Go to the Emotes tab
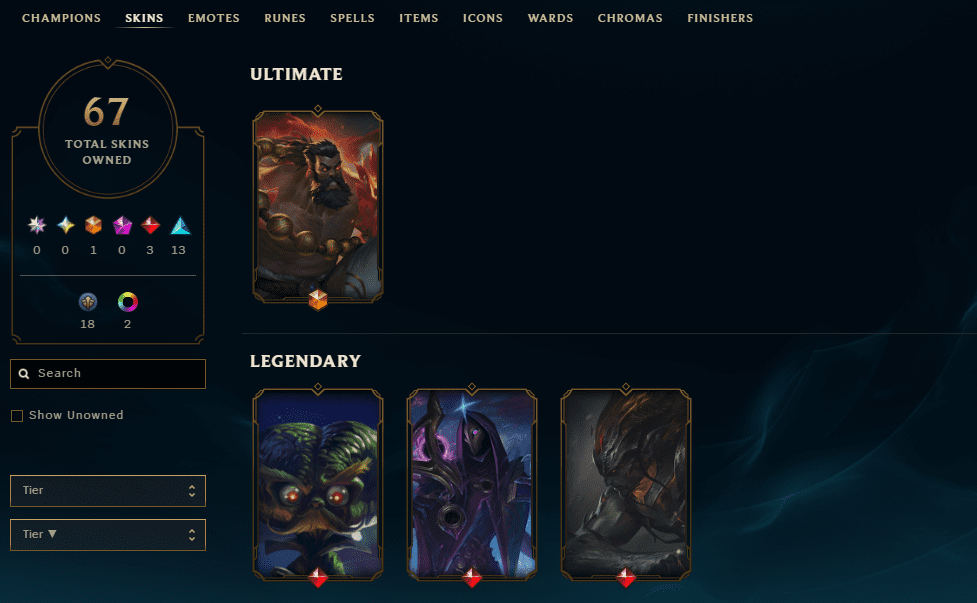 coord(214,18)
